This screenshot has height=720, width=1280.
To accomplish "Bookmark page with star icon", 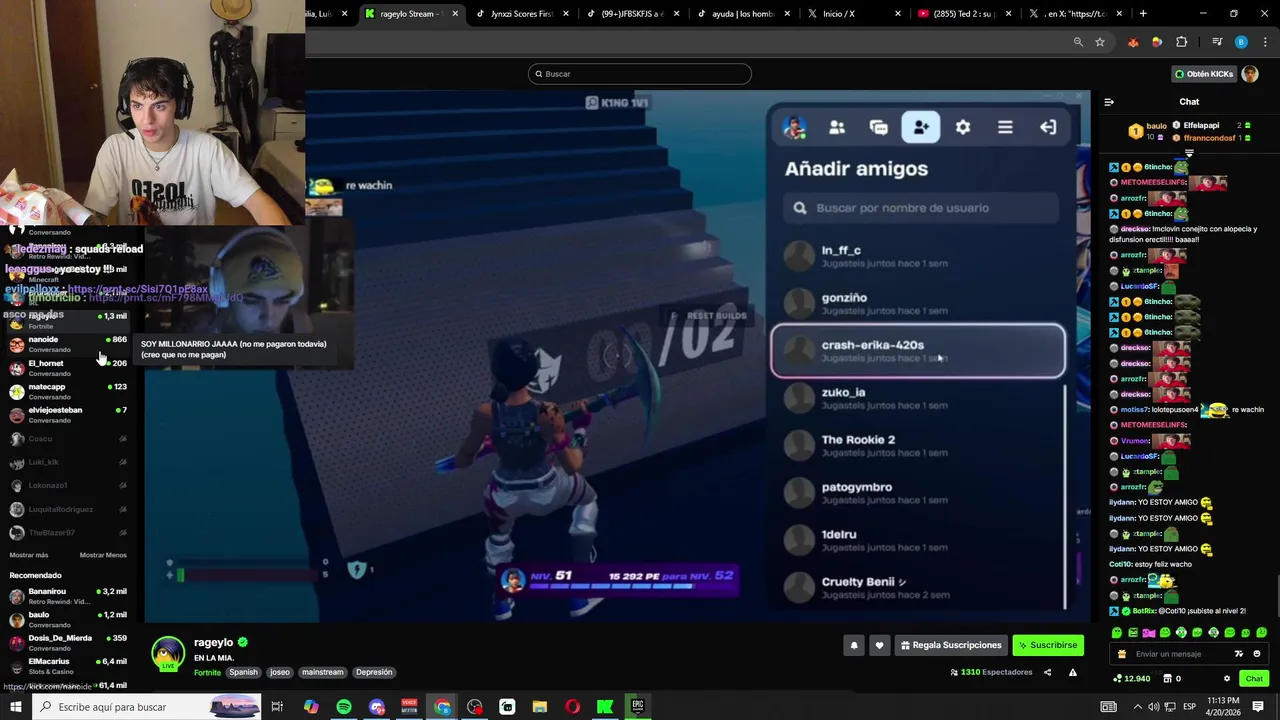I will (x=1100, y=42).
